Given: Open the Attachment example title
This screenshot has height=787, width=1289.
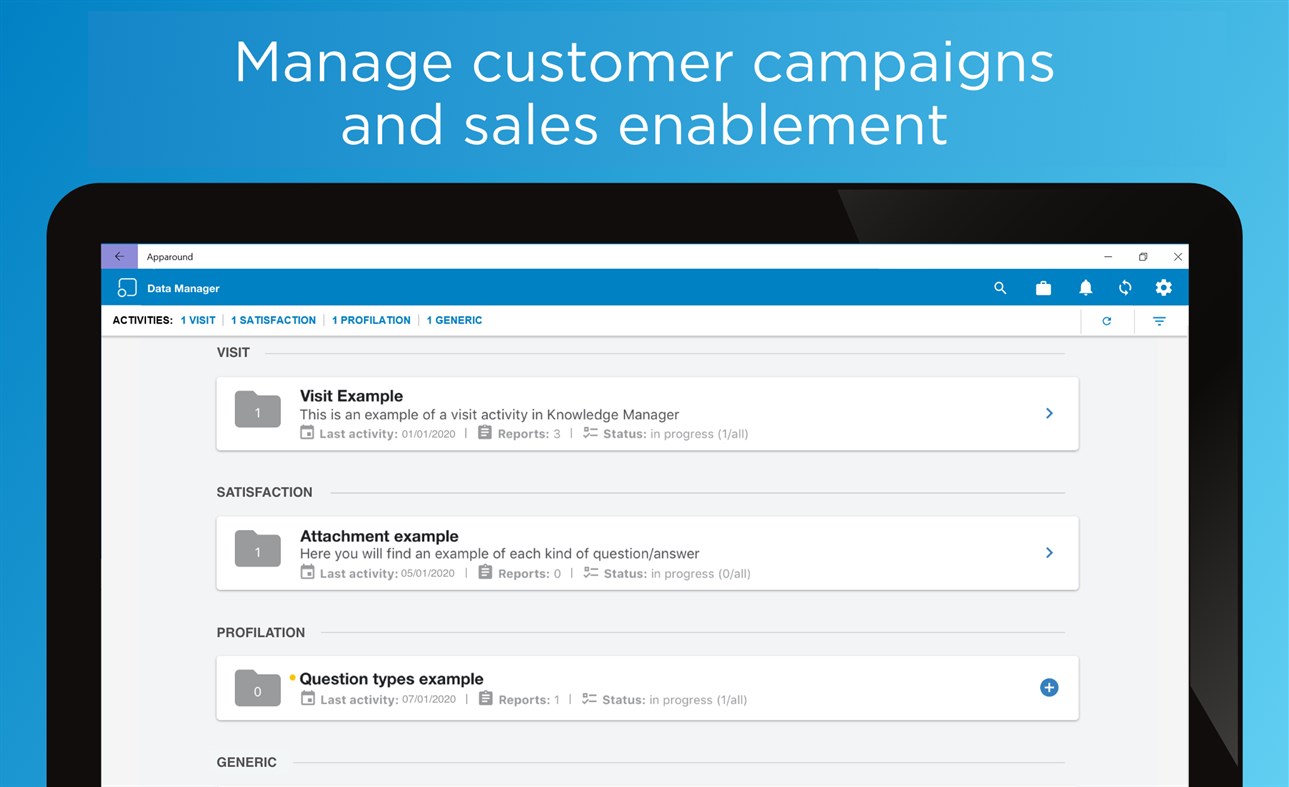Looking at the screenshot, I should point(379,536).
